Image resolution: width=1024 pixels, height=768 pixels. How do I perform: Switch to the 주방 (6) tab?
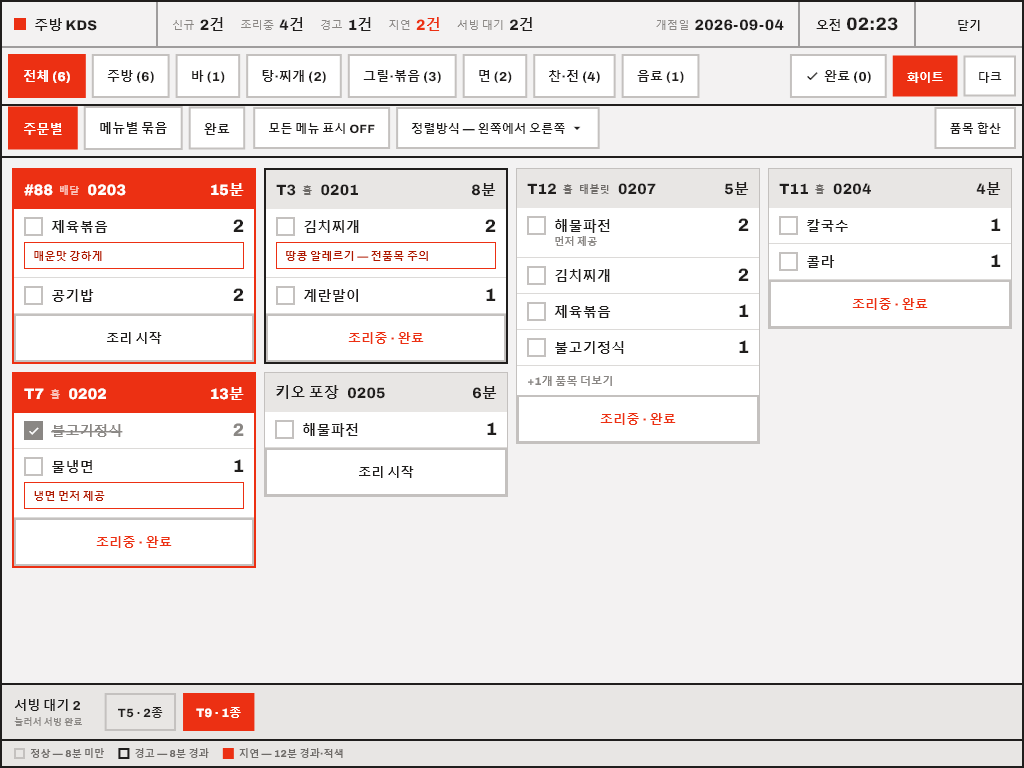[131, 76]
